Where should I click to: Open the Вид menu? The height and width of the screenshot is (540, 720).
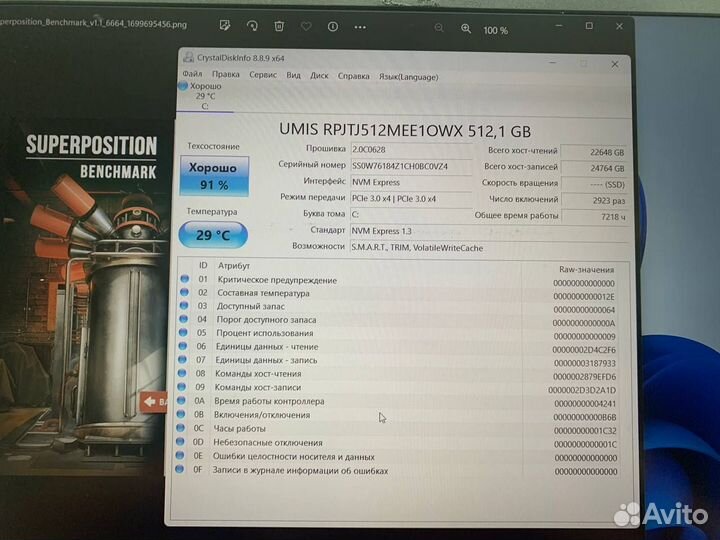point(293,75)
